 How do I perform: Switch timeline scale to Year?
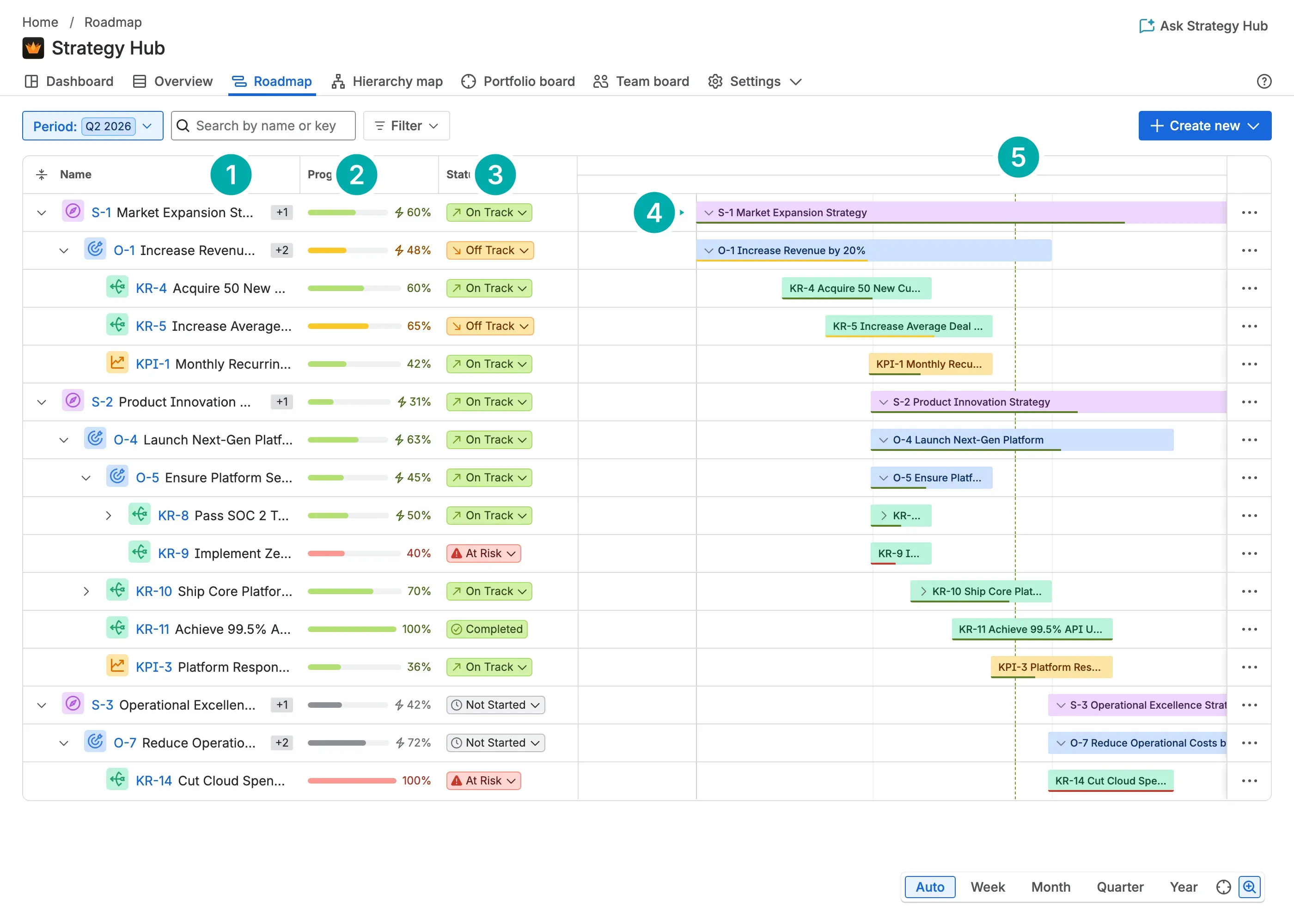point(1184,887)
